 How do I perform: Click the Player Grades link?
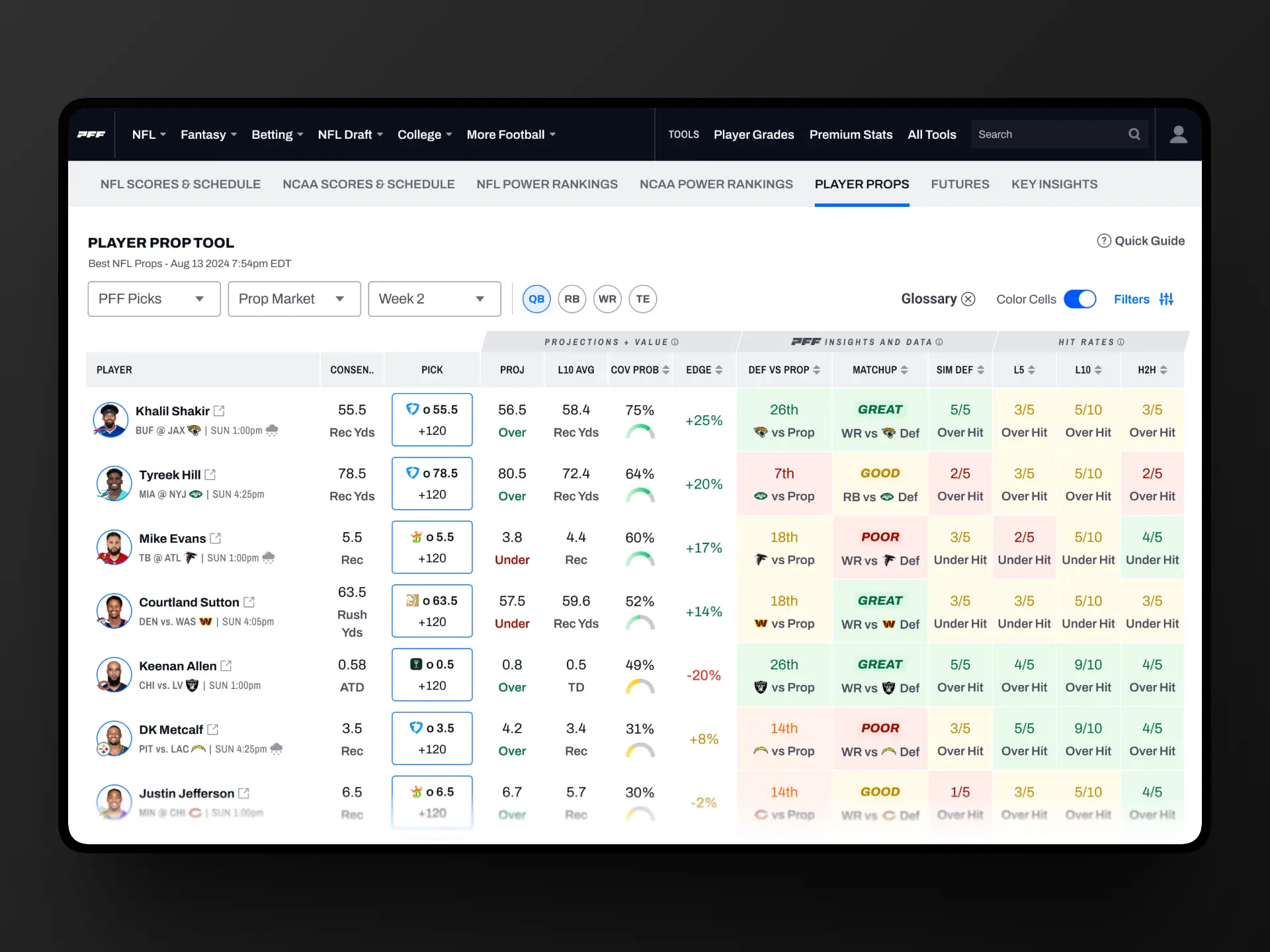pyautogui.click(x=753, y=135)
